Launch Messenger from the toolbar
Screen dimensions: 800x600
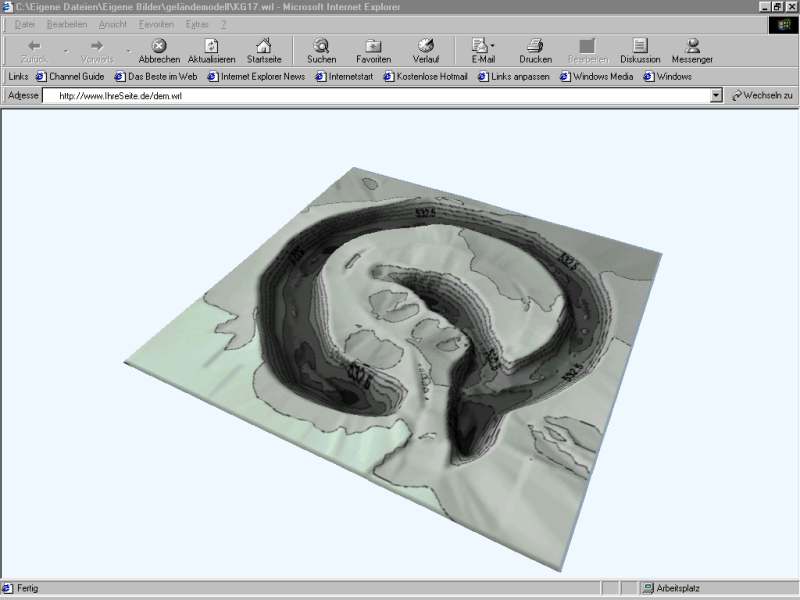coord(692,46)
